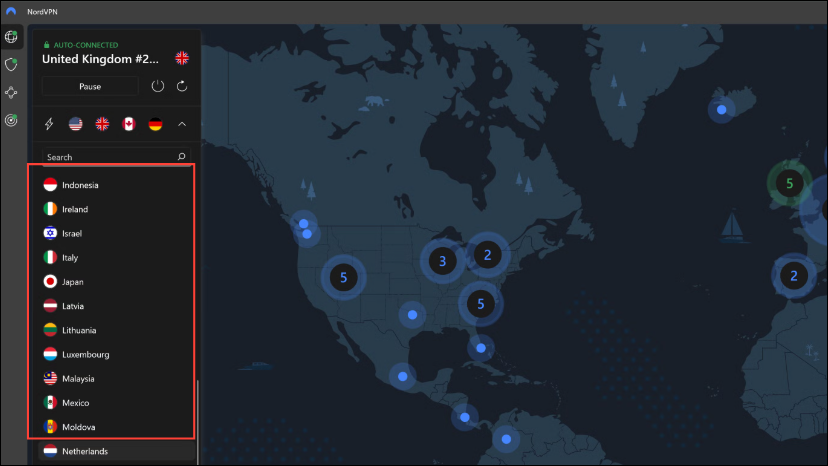This screenshot has width=828, height=466.
Task: Select Japan from the country list
Action: [74, 282]
